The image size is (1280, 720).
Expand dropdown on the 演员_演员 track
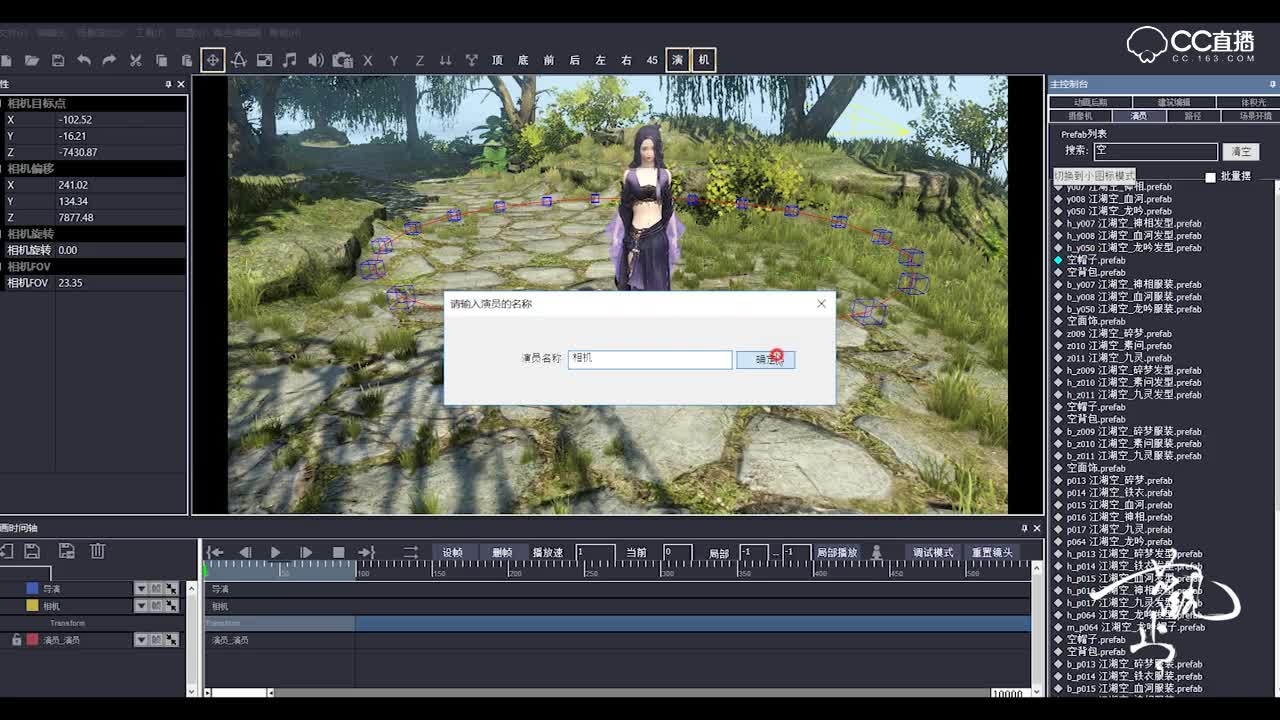[x=141, y=640]
